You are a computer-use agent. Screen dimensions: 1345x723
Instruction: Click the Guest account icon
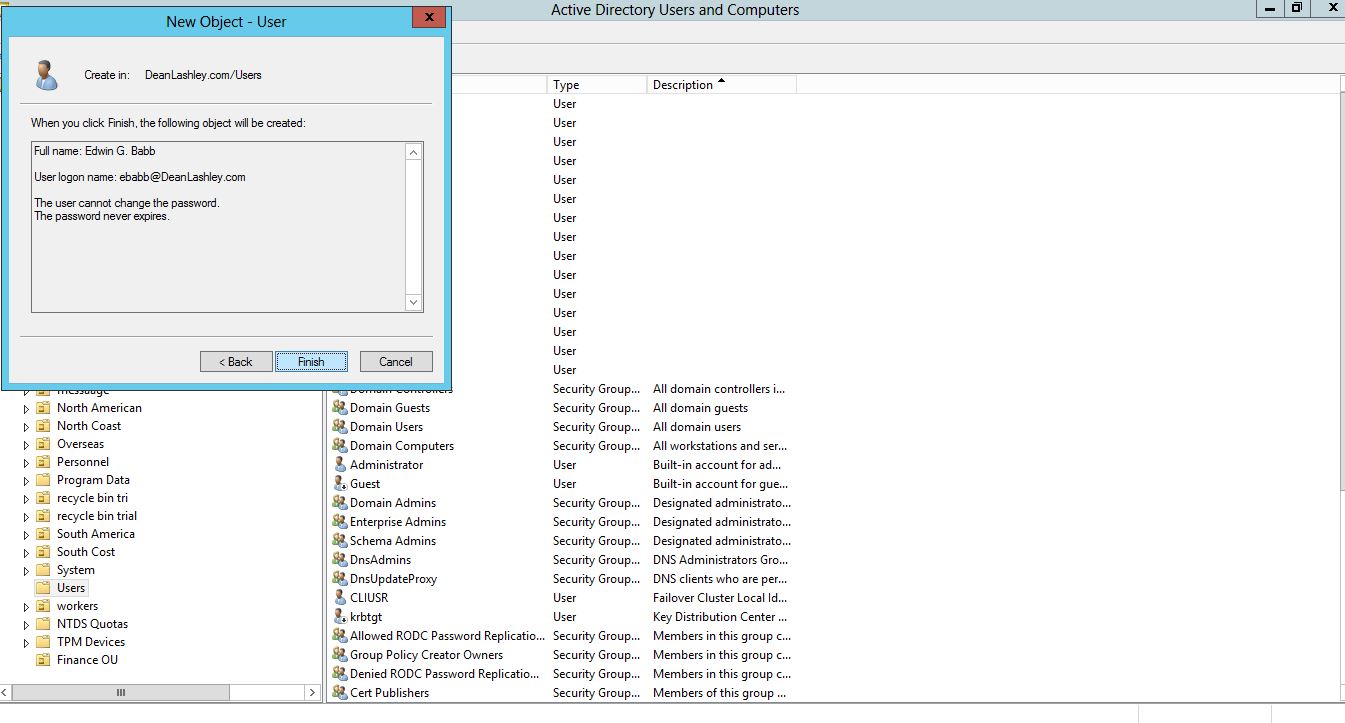340,484
